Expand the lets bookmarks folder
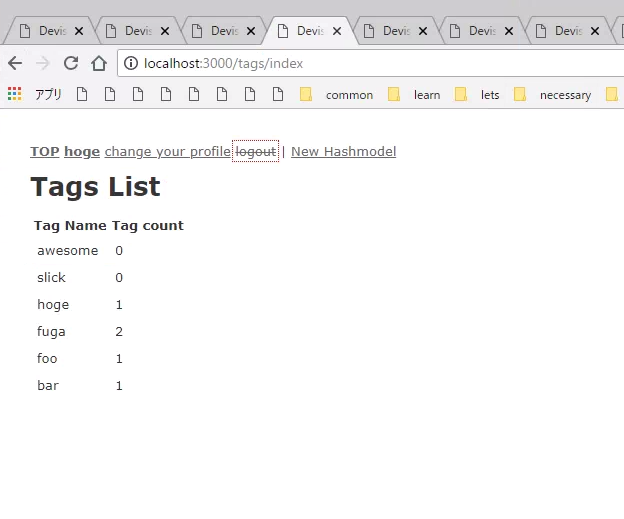This screenshot has height=519, width=624. tap(478, 95)
